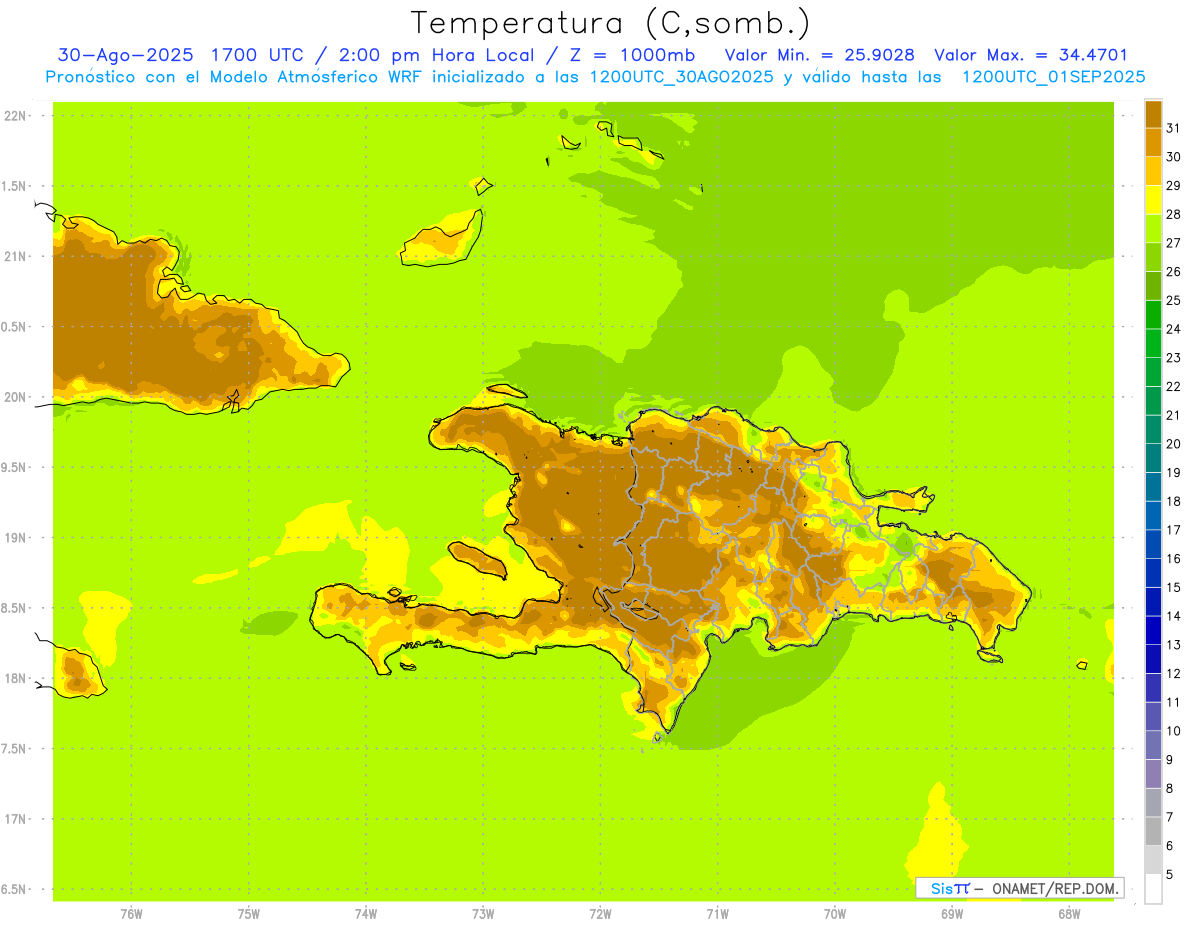Click the '76W' longitude axis label
The height and width of the screenshot is (927, 1200).
131,913
